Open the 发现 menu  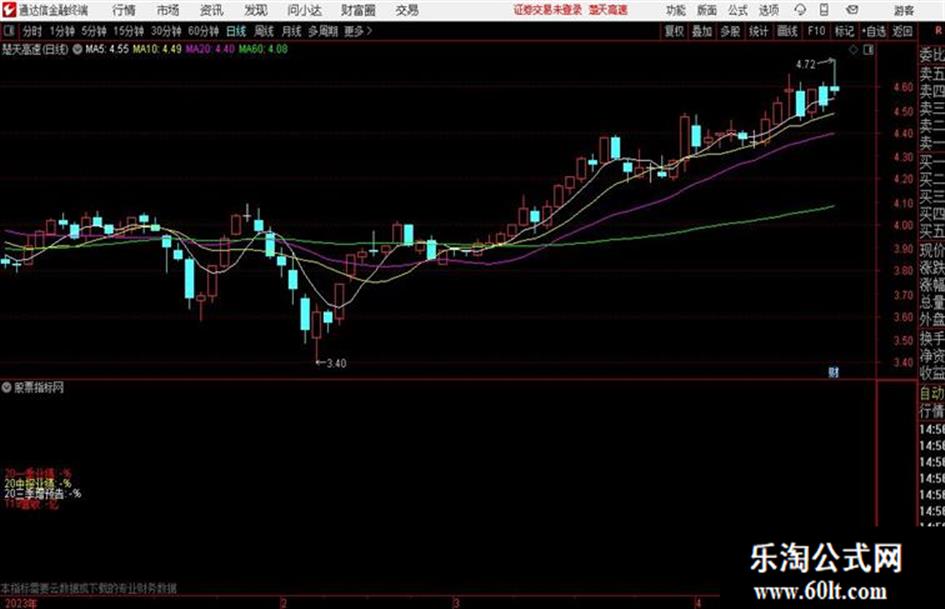point(256,10)
